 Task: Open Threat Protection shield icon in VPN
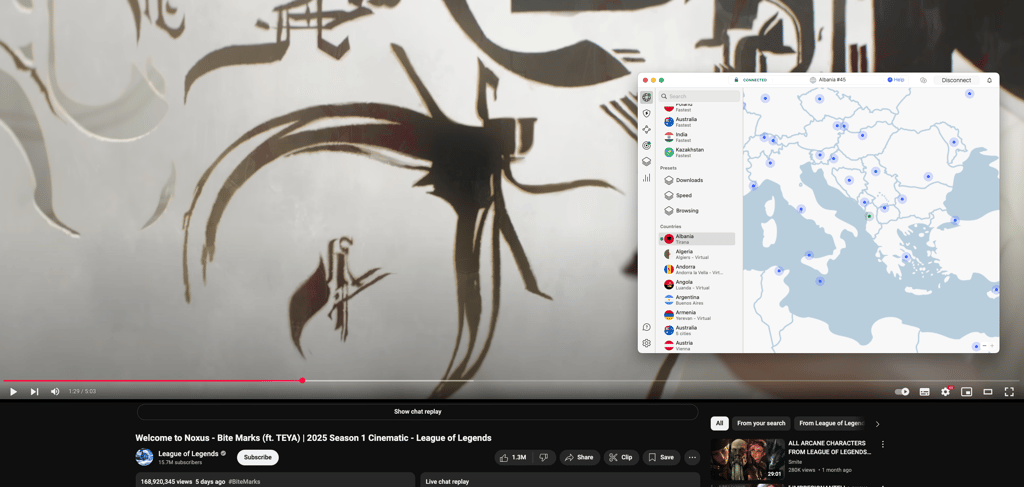[646, 113]
